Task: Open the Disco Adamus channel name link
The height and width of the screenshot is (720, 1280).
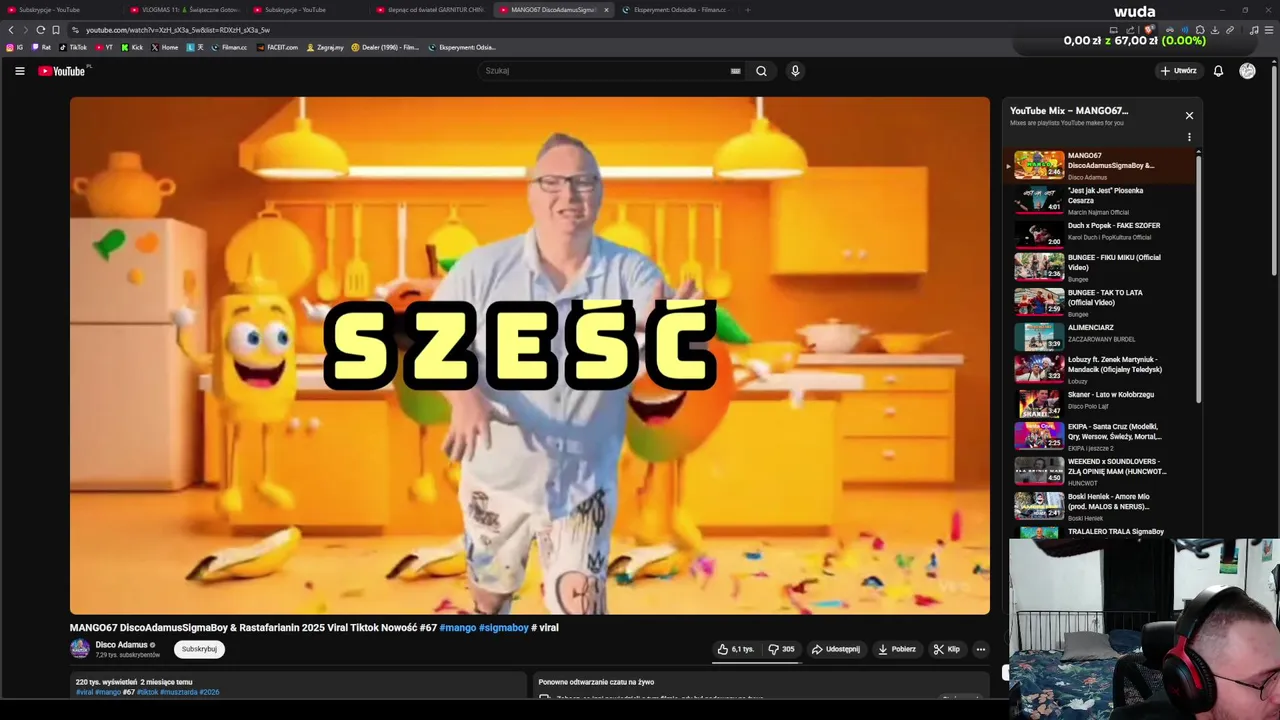Action: pyautogui.click(x=121, y=645)
